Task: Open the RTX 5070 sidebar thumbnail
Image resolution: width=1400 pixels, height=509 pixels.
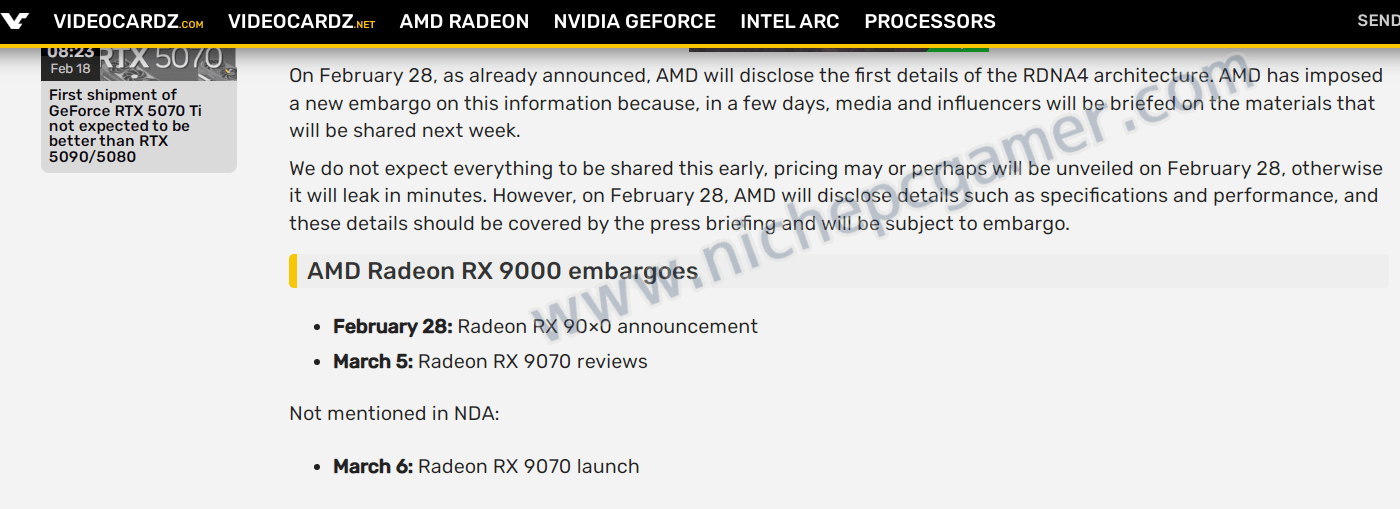Action: [139, 63]
